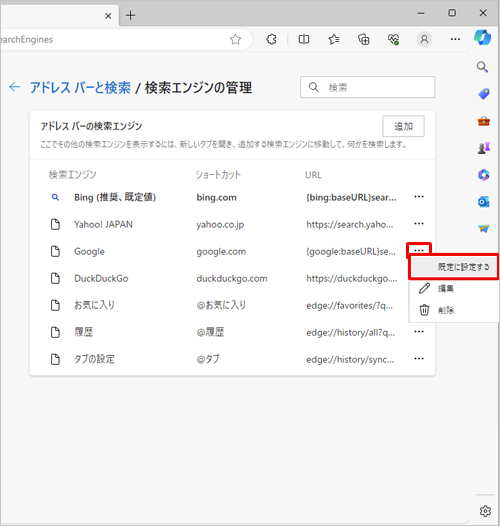Click the @タブ shortcut text
Screen dimensions: 500x526
tap(208, 359)
